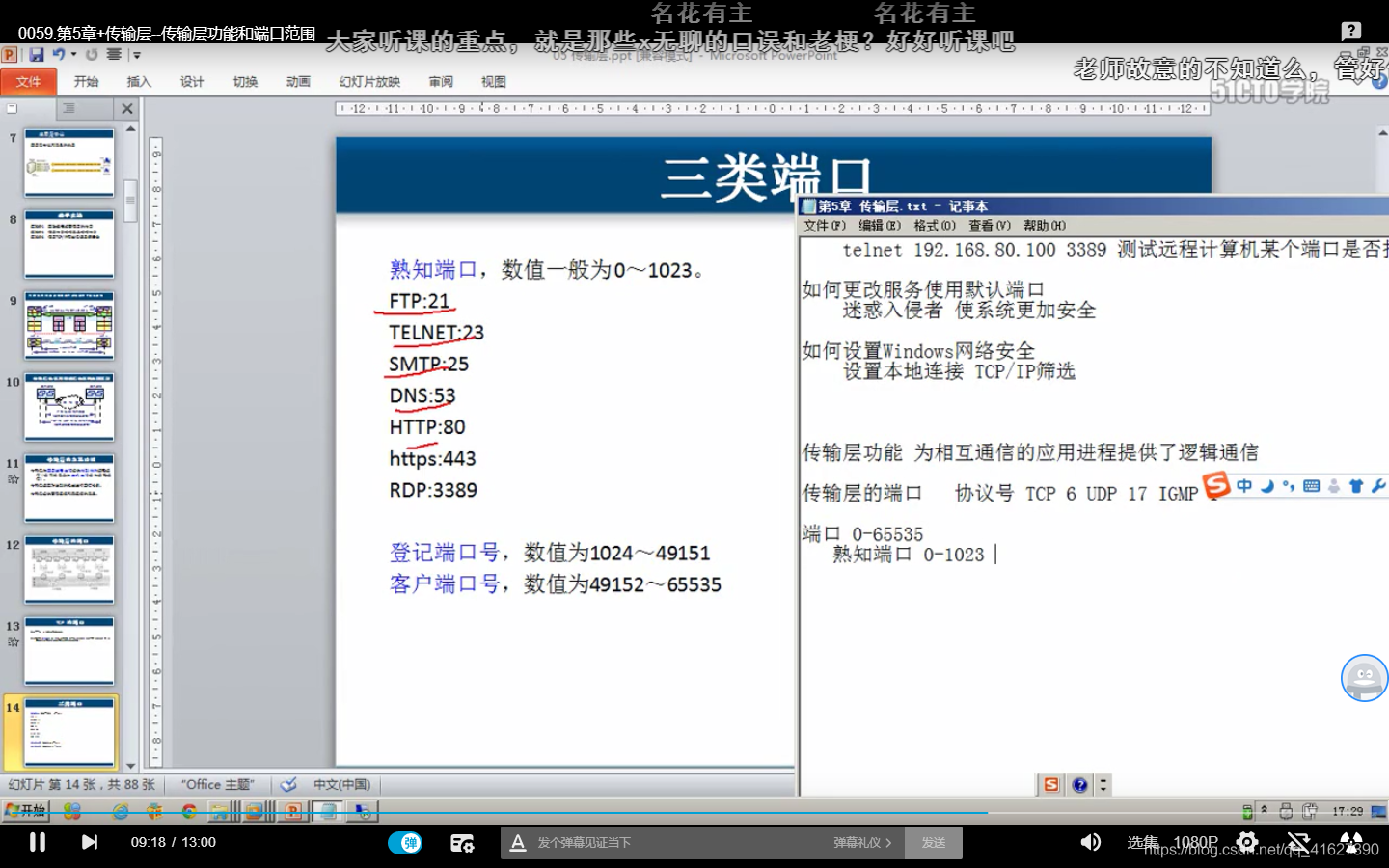
Task: Select slide 9 thumbnail in the slides panel
Action: tap(68, 325)
